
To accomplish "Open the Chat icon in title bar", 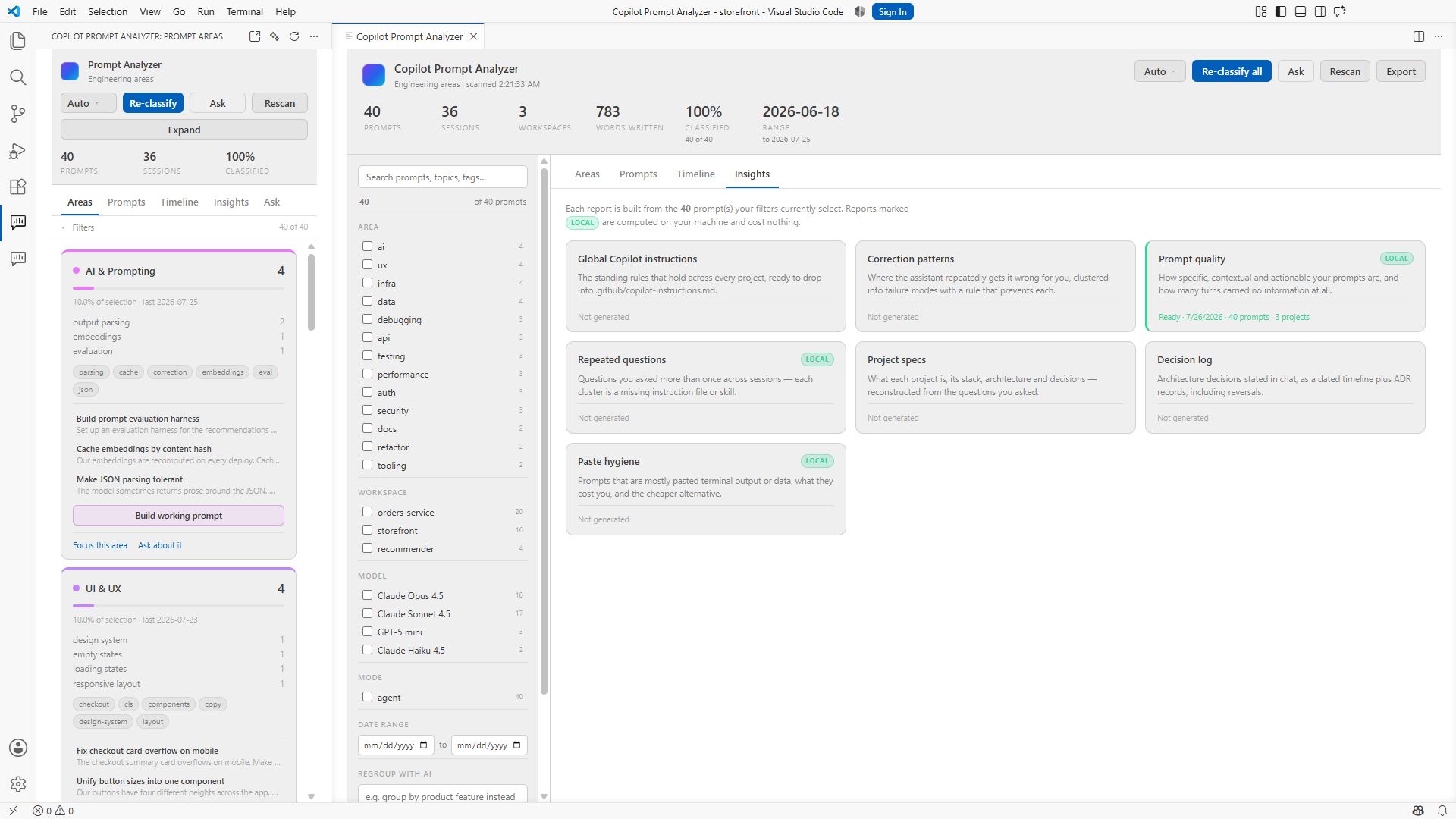I will [x=1340, y=11].
